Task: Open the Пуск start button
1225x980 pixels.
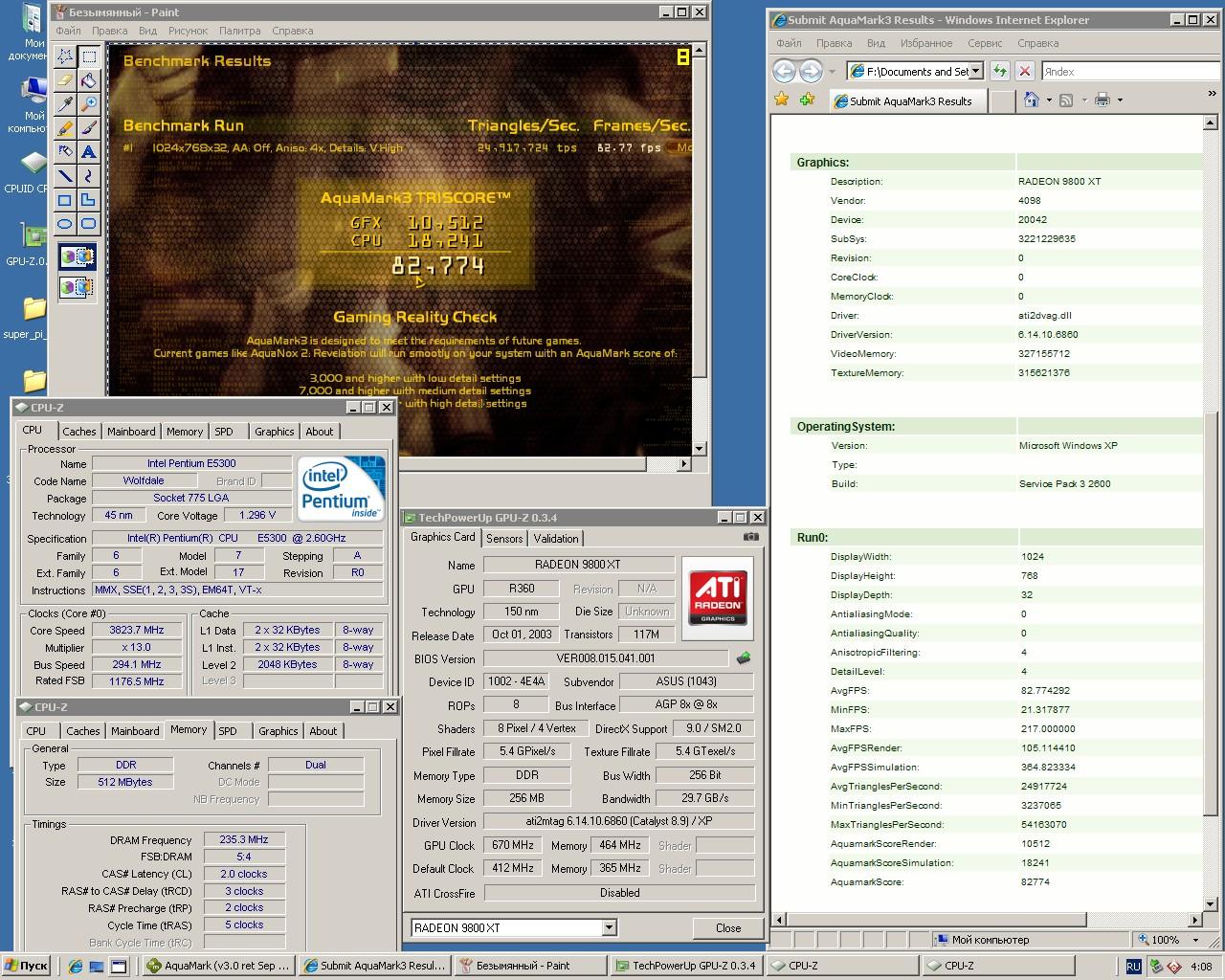Action: pyautogui.click(x=27, y=966)
